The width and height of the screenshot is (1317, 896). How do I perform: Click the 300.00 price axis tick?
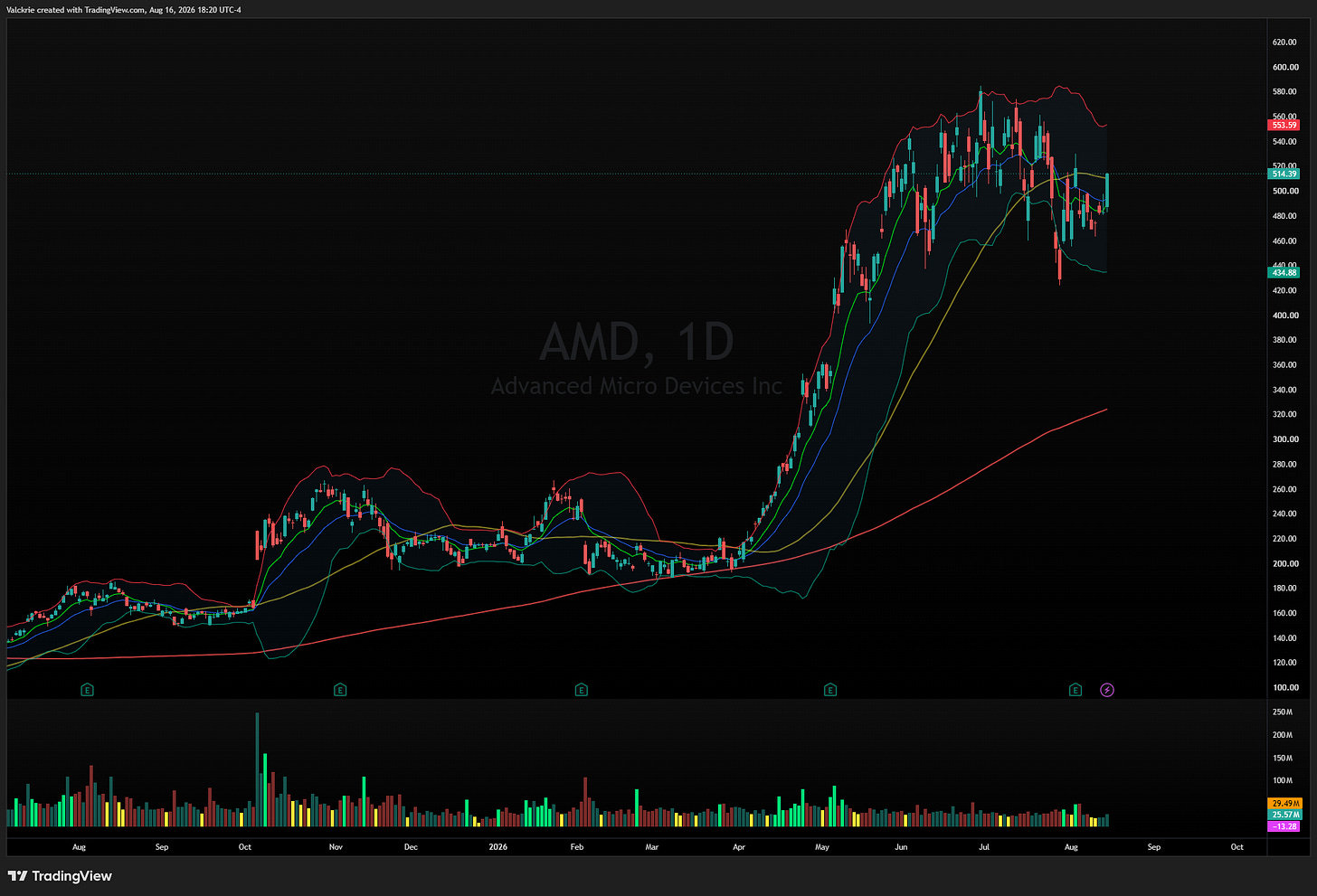coord(1285,439)
